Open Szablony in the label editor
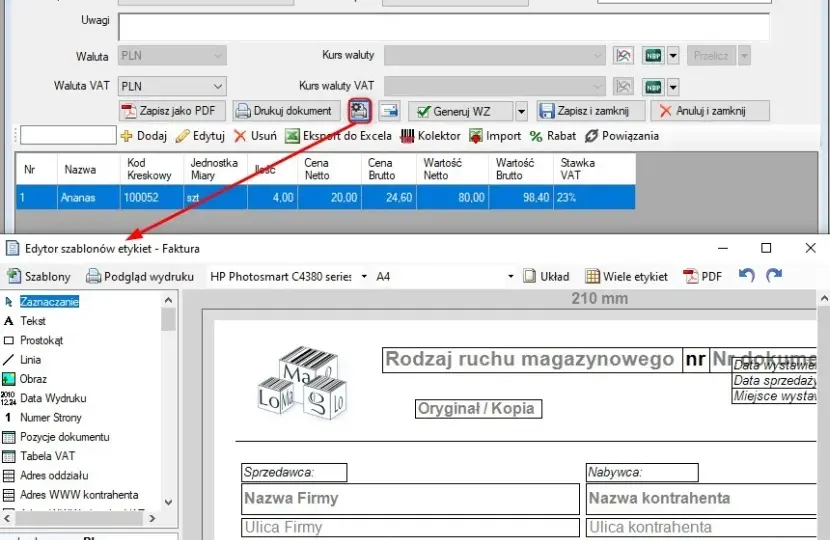 click(x=39, y=276)
